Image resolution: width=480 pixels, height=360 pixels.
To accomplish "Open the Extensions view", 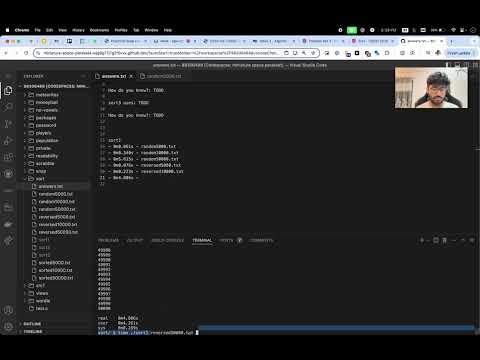I will (8, 157).
